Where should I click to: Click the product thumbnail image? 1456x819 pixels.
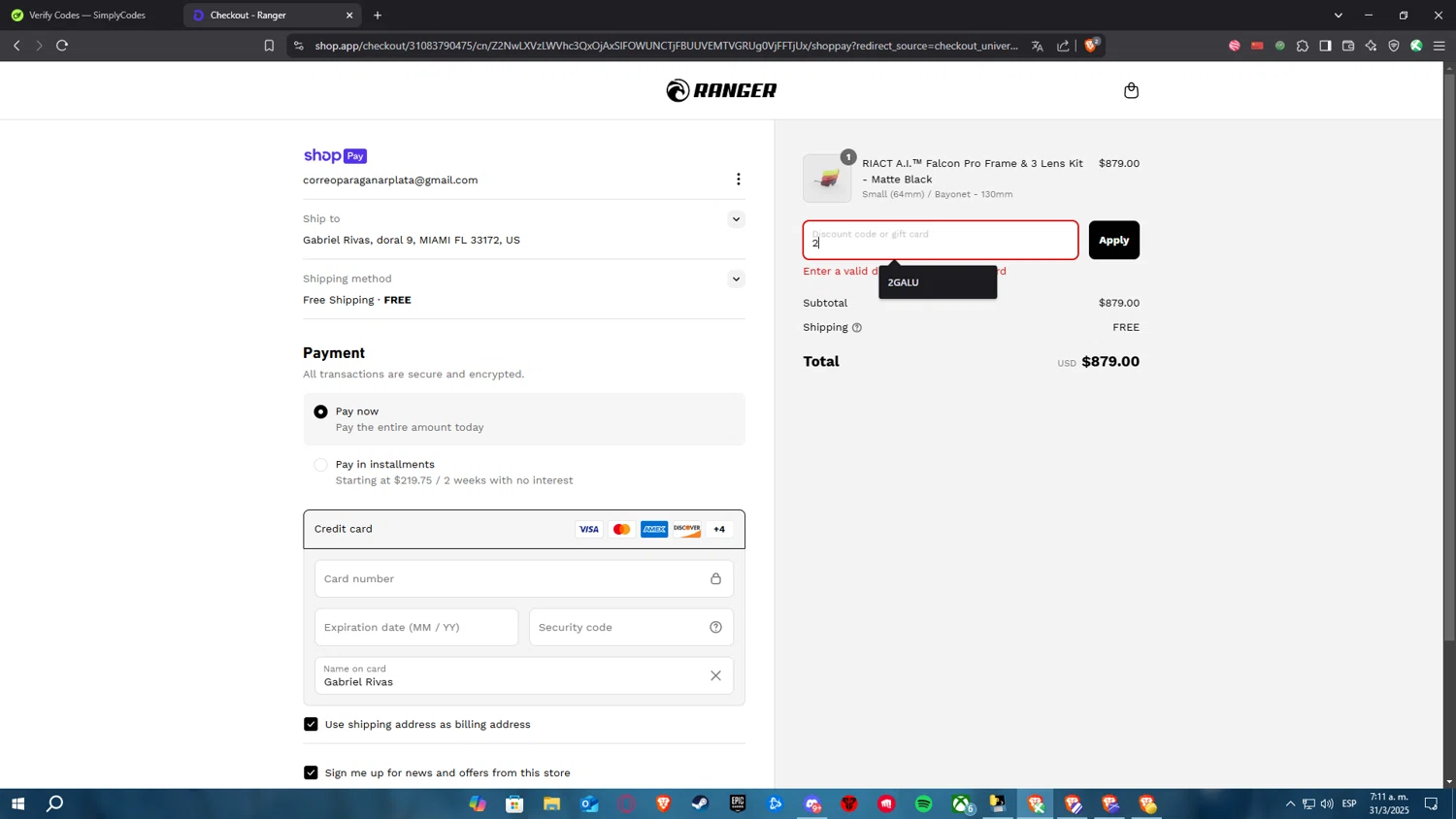click(827, 179)
